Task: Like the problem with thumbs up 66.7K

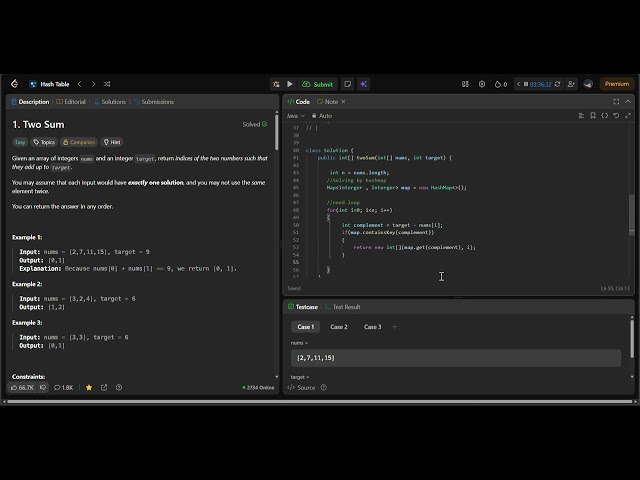Action: [x=22, y=387]
